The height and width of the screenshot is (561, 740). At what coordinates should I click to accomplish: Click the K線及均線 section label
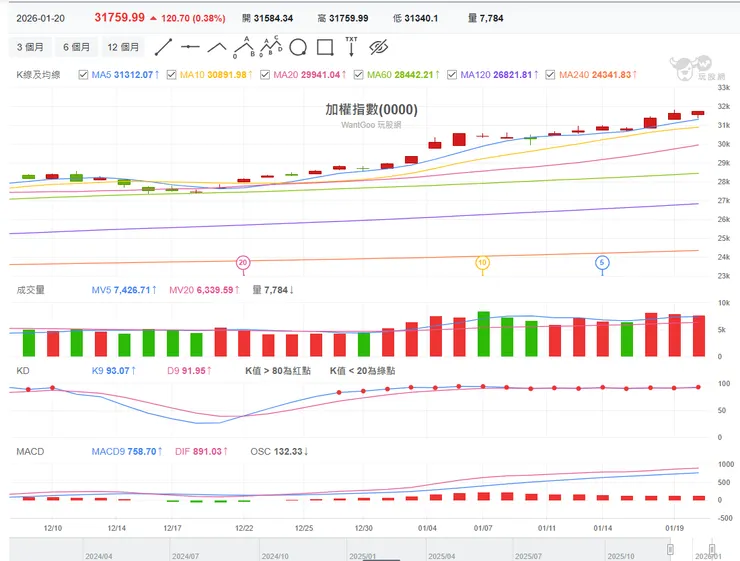point(38,75)
